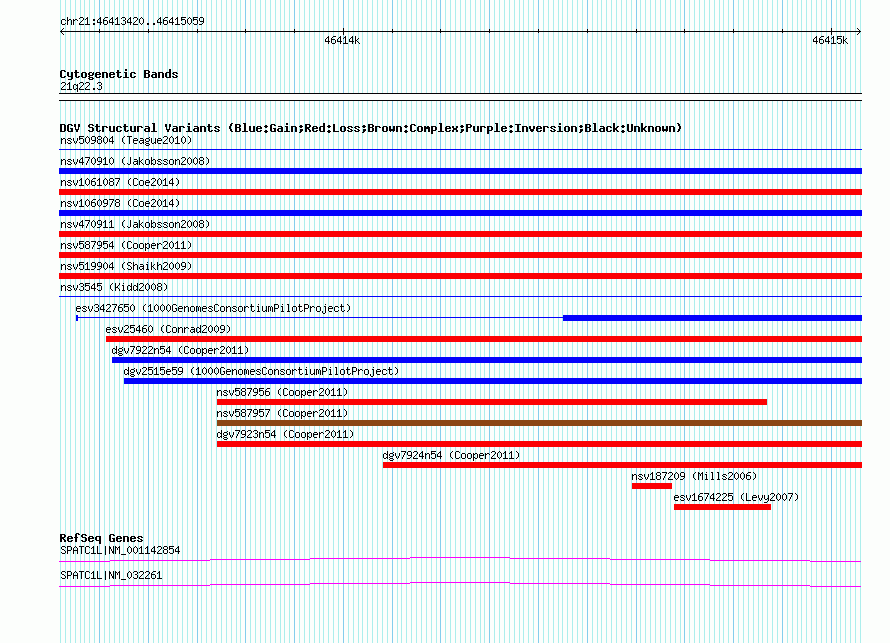This screenshot has width=890, height=643.
Task: Click the blue bar of dgv7922n54
Action: 487,360
